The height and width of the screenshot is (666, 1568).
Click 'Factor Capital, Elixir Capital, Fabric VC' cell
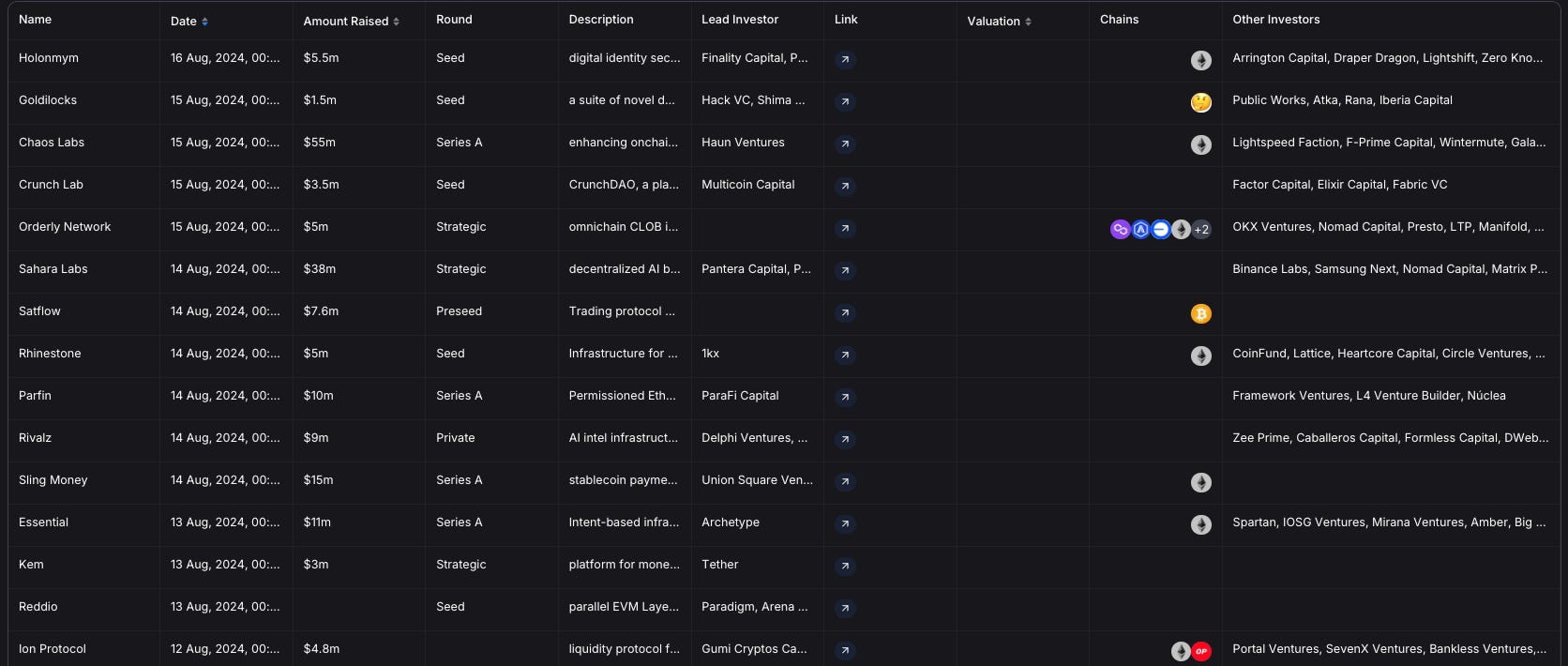pos(1340,185)
